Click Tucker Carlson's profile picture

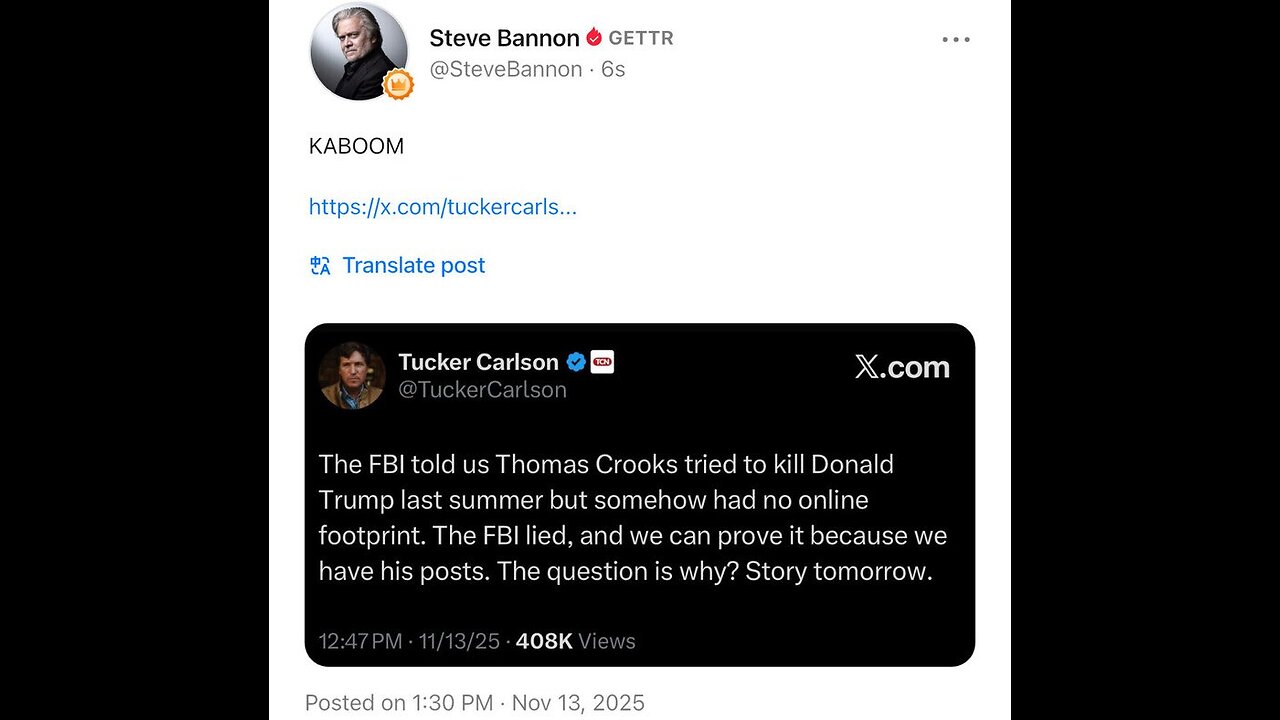click(x=352, y=375)
